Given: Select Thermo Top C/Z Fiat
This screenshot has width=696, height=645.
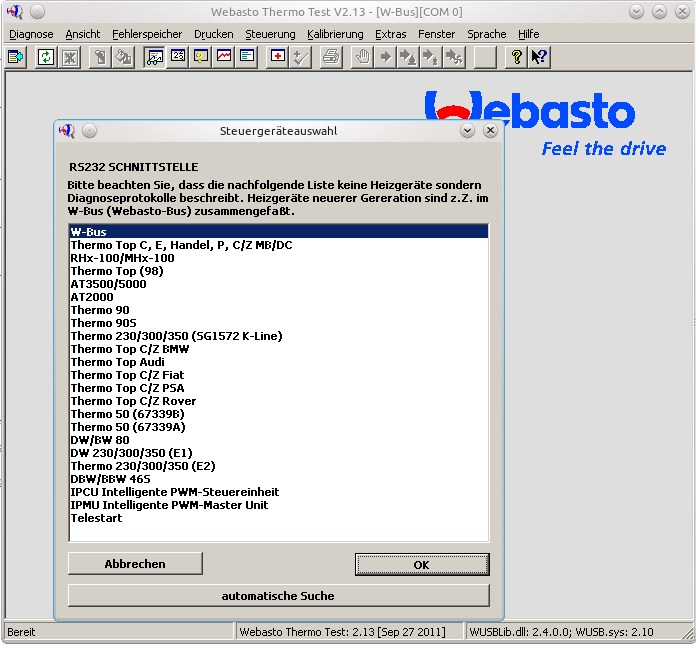Looking at the screenshot, I should point(279,375).
